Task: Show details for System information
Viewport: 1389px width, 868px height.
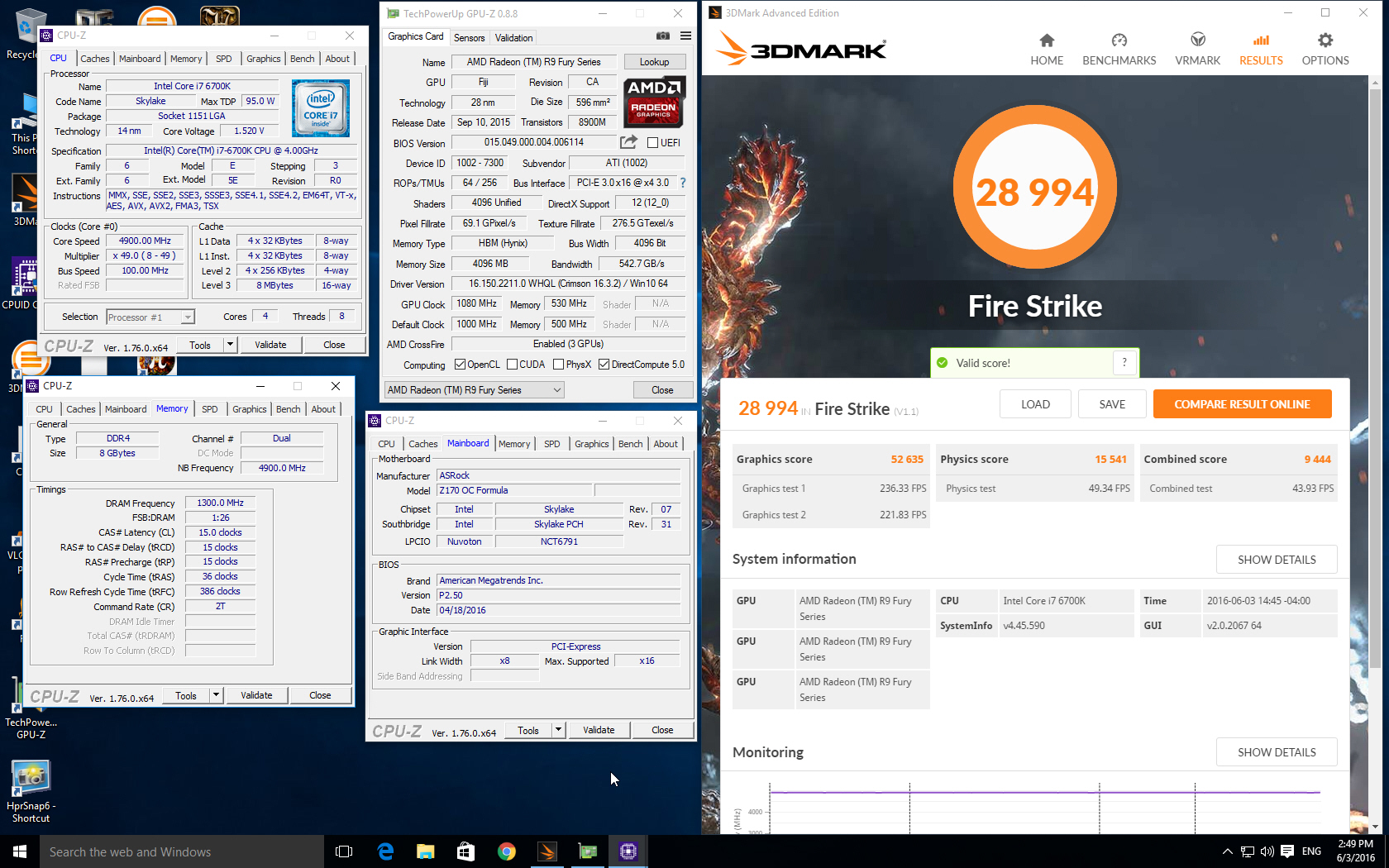Action: click(1277, 560)
